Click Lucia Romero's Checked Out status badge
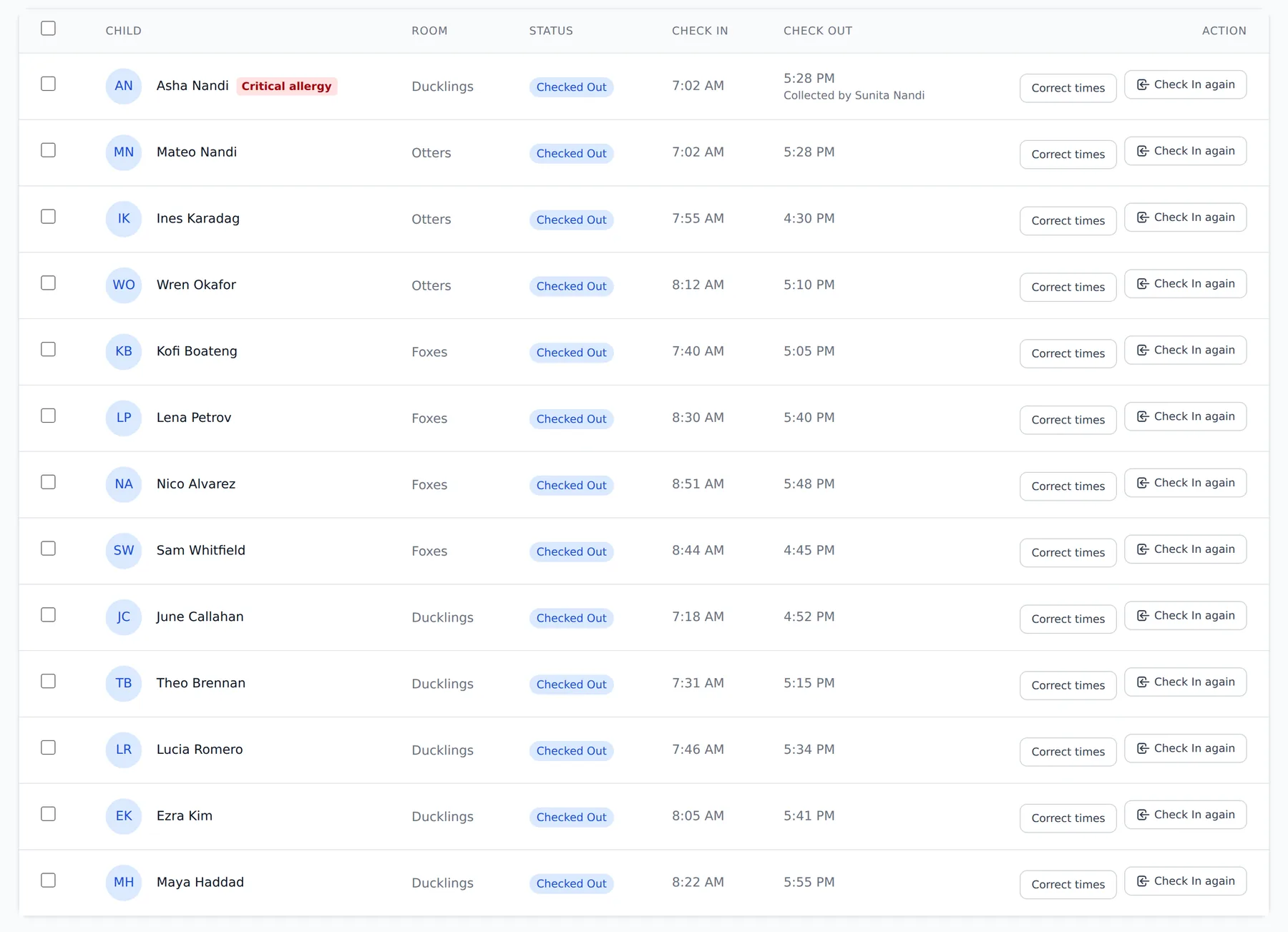 pos(571,751)
